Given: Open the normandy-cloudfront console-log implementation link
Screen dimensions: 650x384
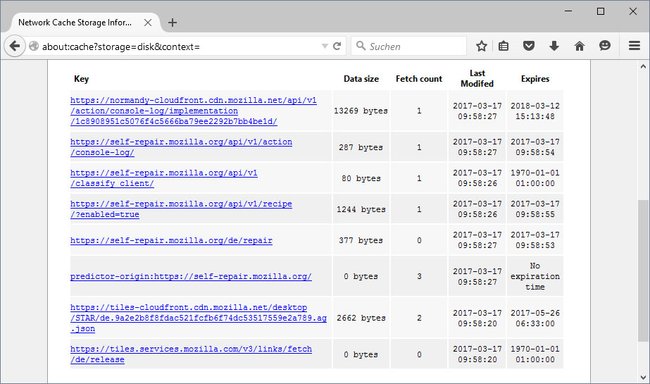Looking at the screenshot, I should (x=193, y=111).
